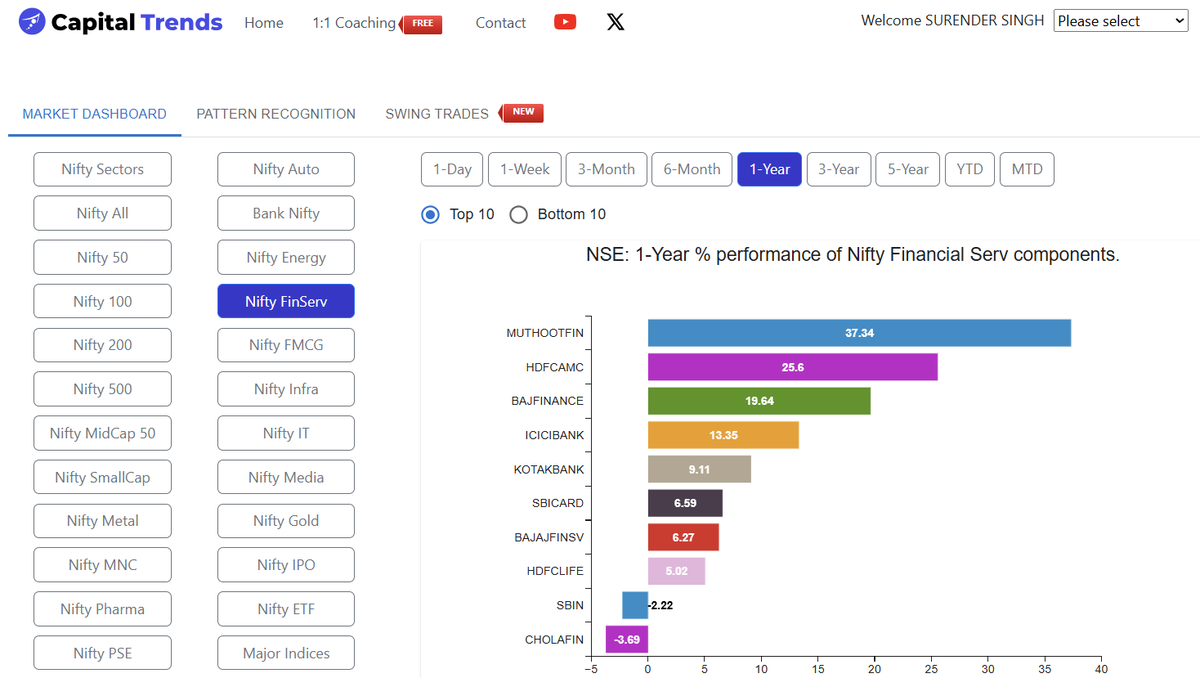Click the Capital Trends logo
The height and width of the screenshot is (678, 1200).
coord(121,21)
